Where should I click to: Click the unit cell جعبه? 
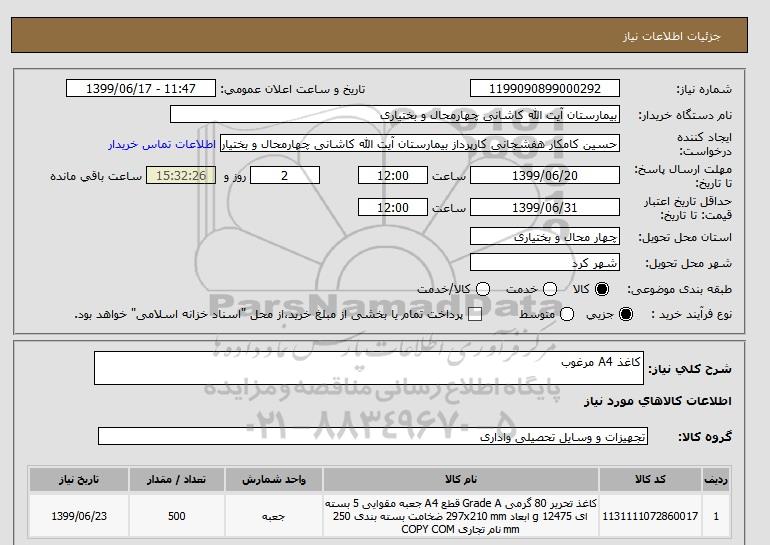(x=274, y=516)
